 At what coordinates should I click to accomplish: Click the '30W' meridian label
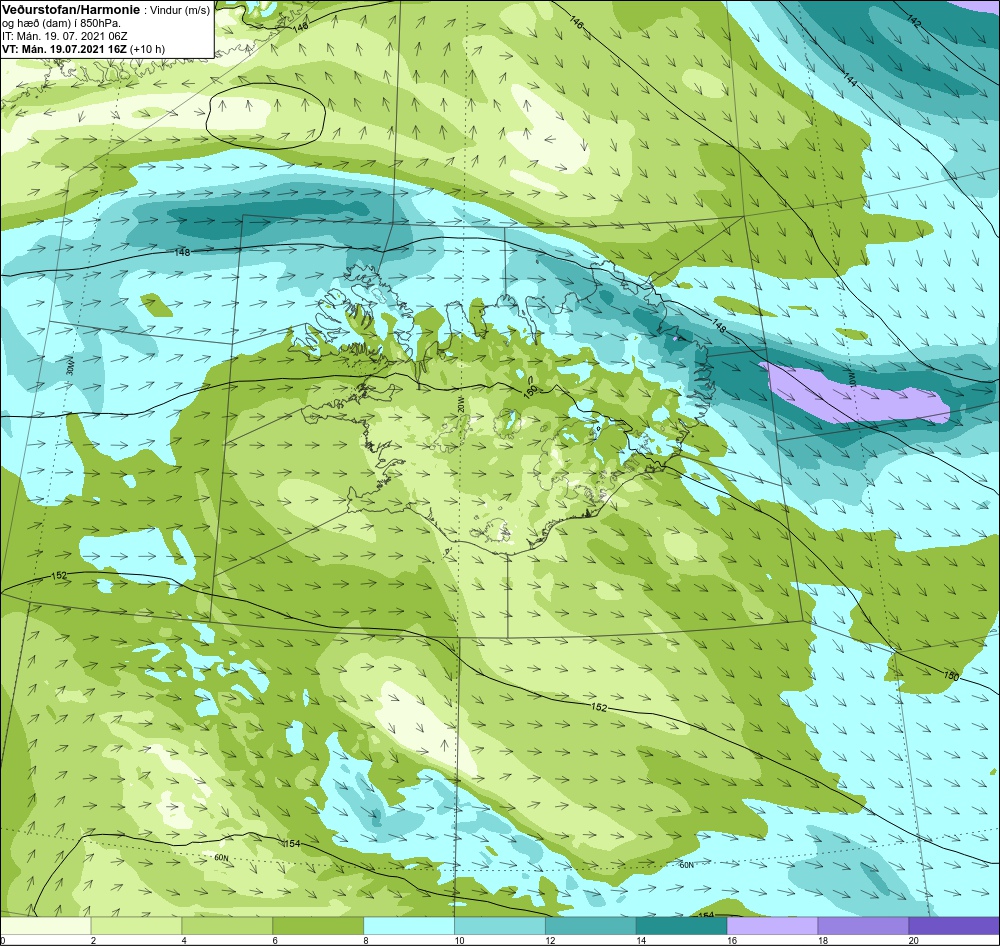[70, 369]
